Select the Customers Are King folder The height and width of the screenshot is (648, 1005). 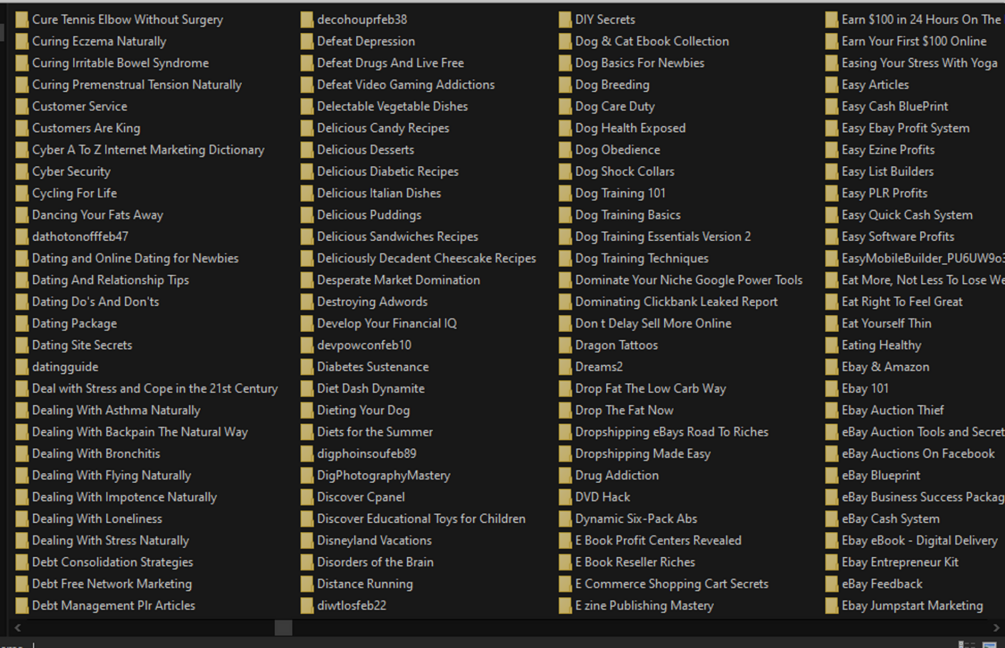(x=86, y=128)
